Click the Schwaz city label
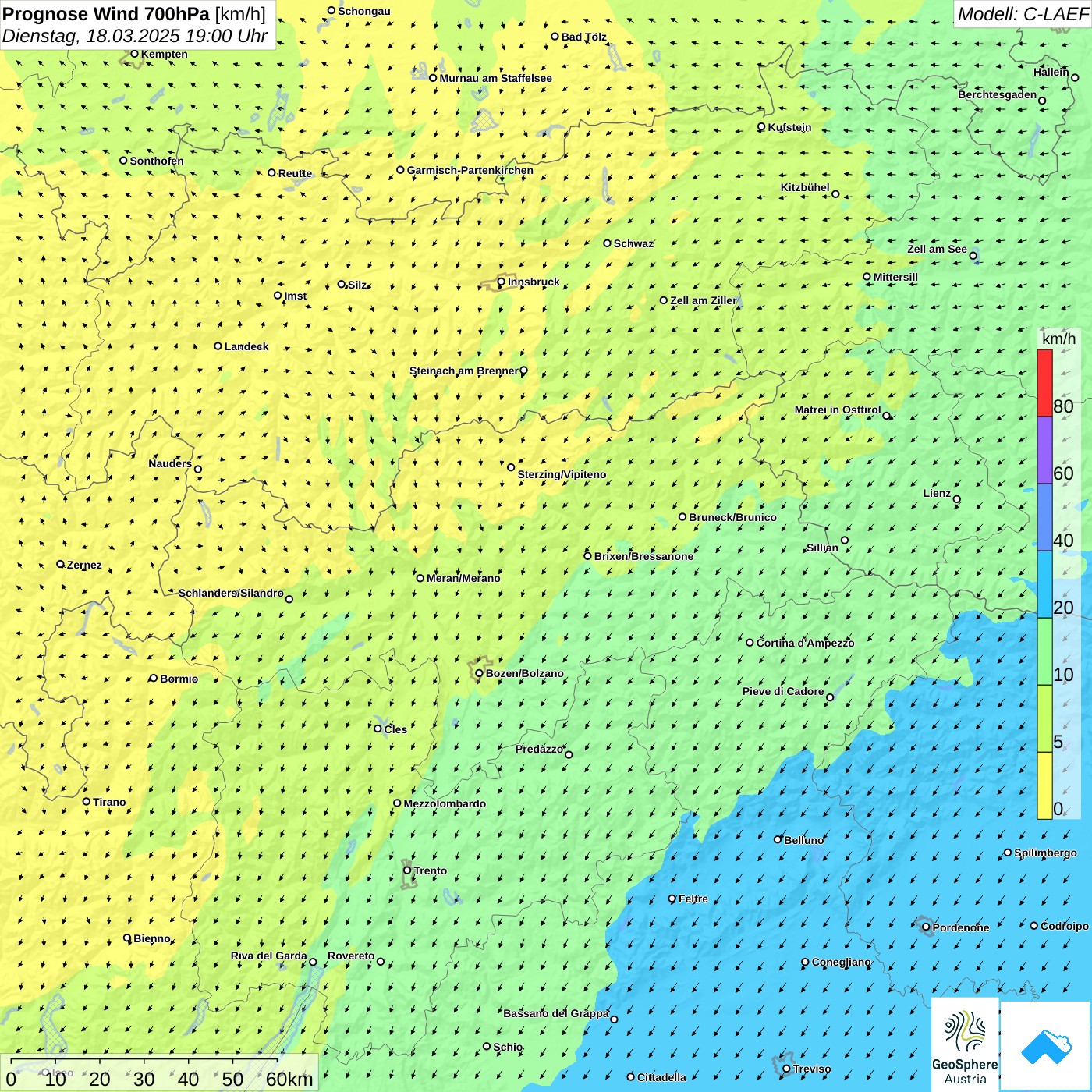 point(633,243)
